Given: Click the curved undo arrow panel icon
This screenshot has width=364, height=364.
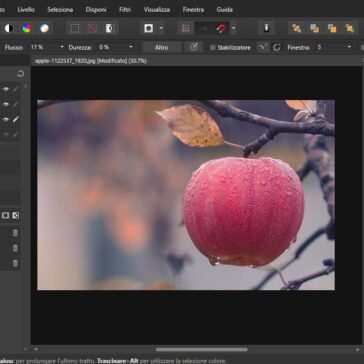Looking at the screenshot, I should 21,74.
